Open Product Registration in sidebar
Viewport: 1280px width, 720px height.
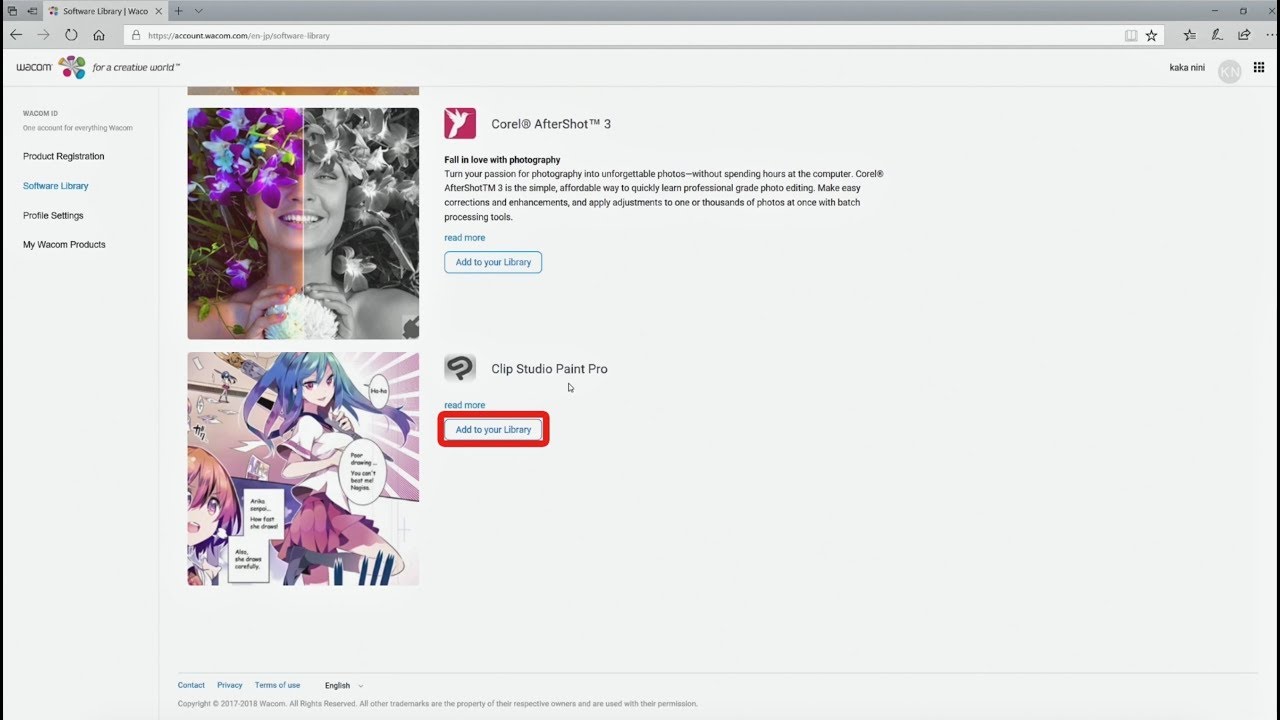[64, 156]
